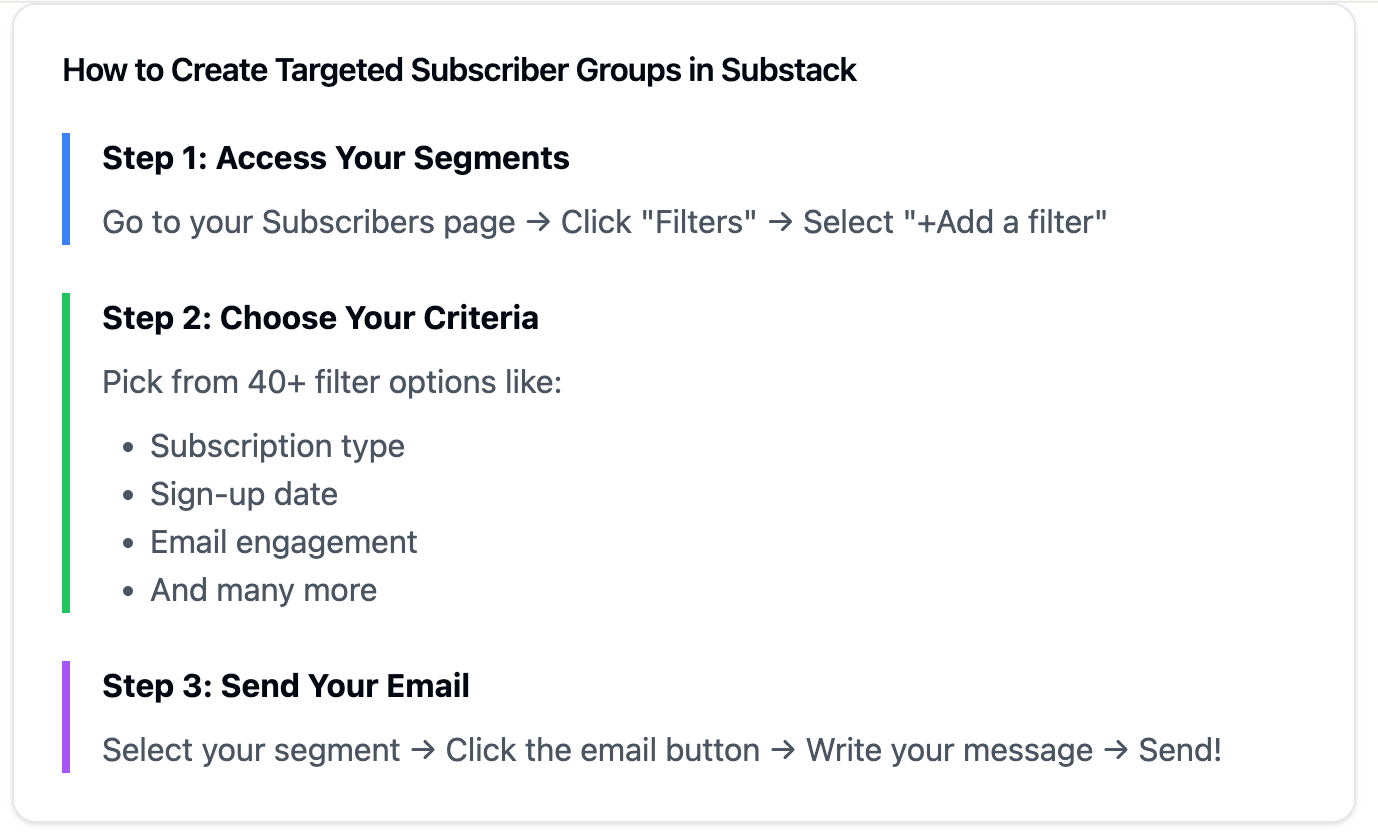Click the quoted "+Add a filter" text

pos(1005,222)
